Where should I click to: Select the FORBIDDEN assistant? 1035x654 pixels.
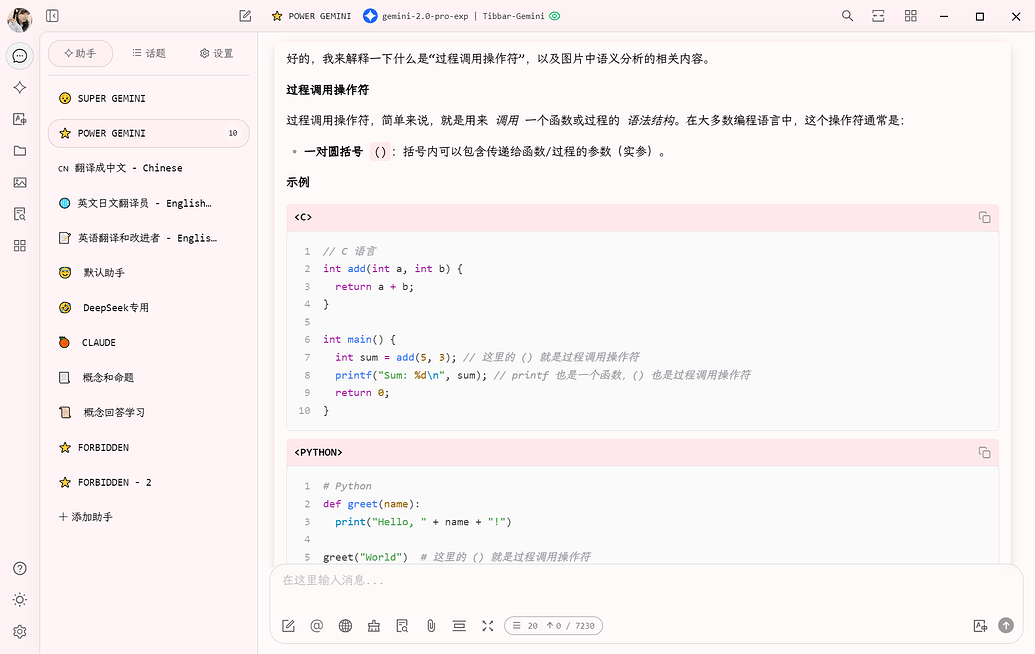[149, 447]
